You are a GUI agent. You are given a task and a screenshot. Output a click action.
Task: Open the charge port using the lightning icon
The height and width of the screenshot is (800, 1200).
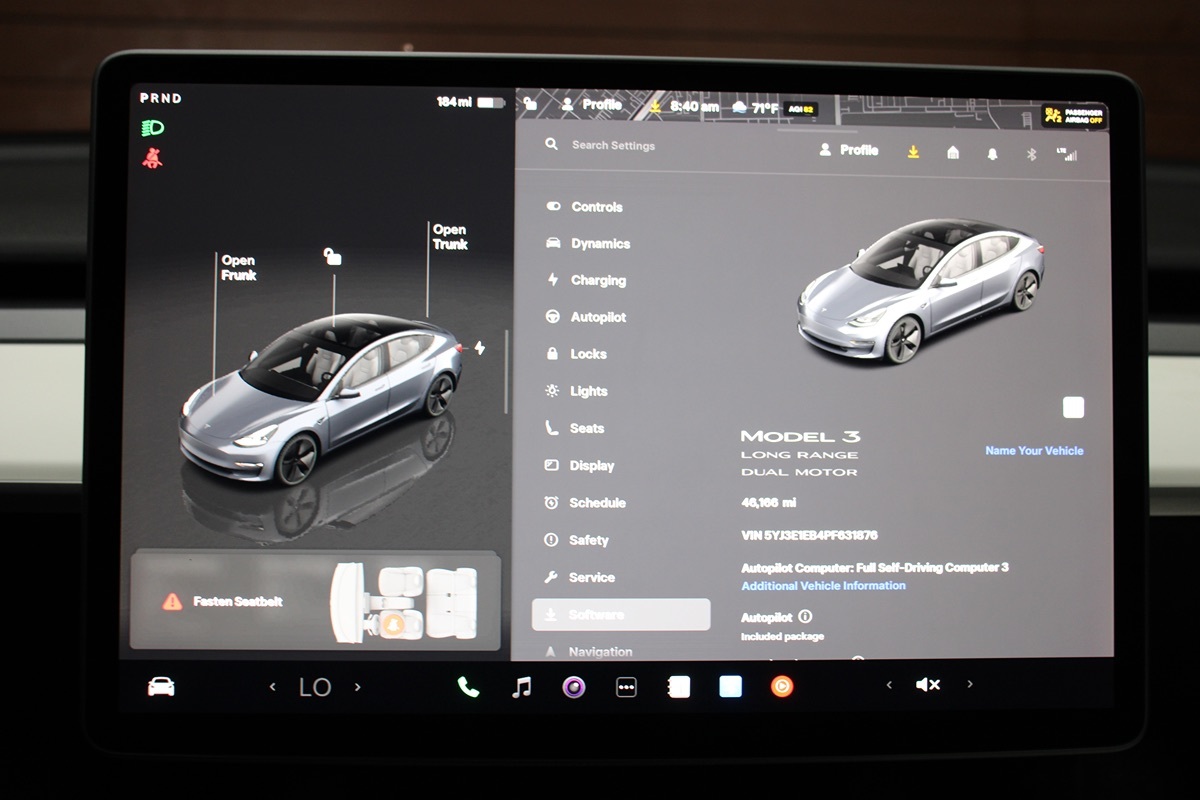479,348
